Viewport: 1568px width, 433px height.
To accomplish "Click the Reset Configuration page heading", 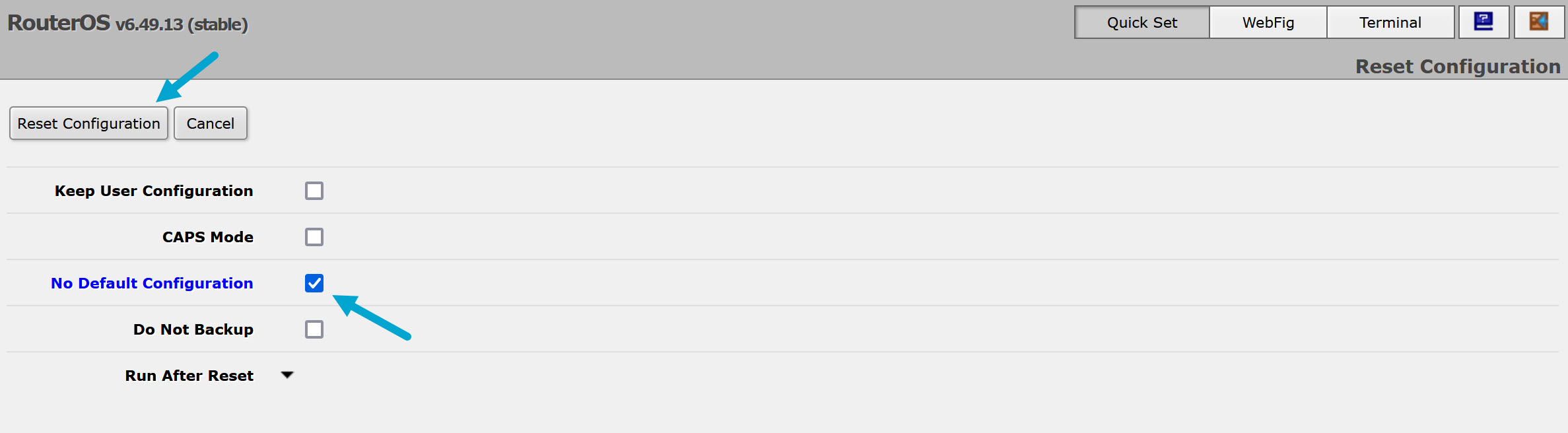I will point(1457,67).
